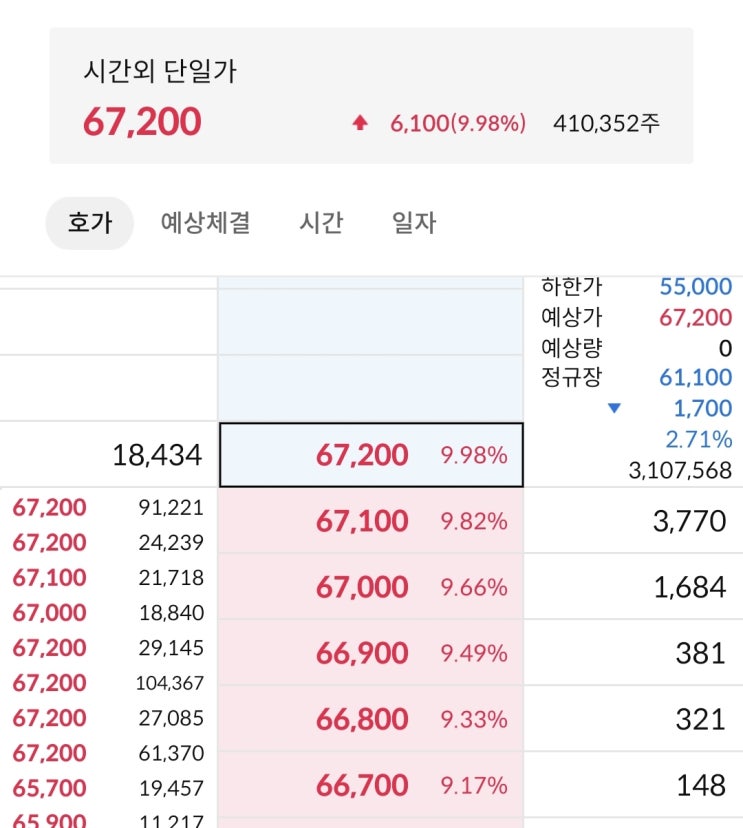Pick the 67,100 bid price row
This screenshot has width=743, height=828.
pos(371,521)
